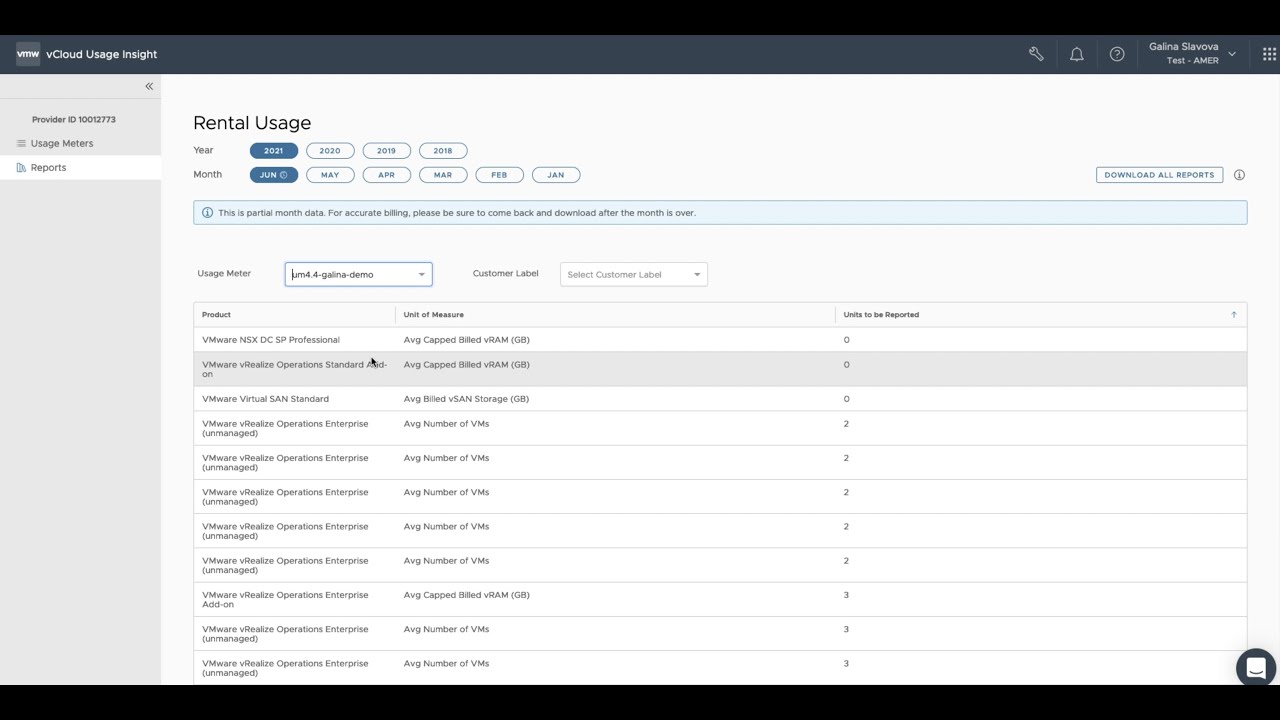Open the wrench tools icon
The image size is (1280, 720).
pos(1036,54)
